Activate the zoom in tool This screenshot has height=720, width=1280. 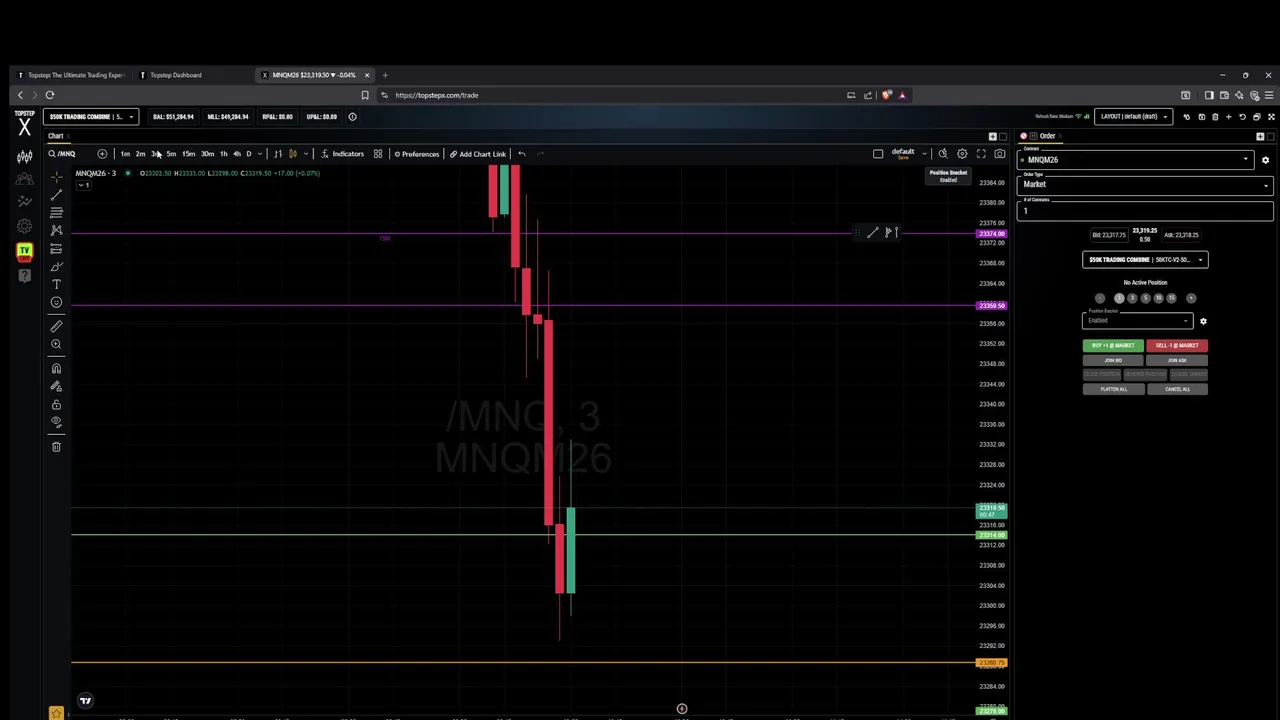click(x=56, y=345)
